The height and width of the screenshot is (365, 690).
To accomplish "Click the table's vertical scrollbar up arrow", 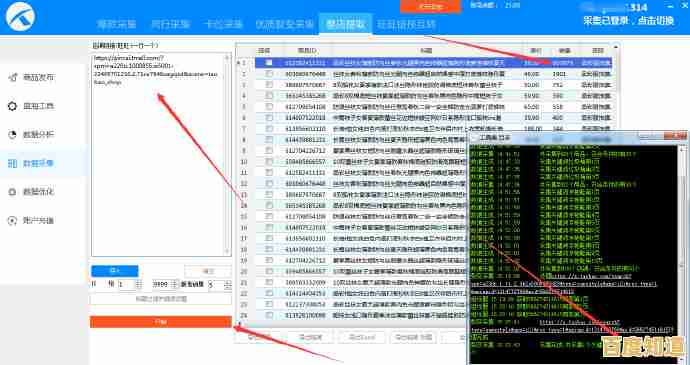I will click(616, 47).
